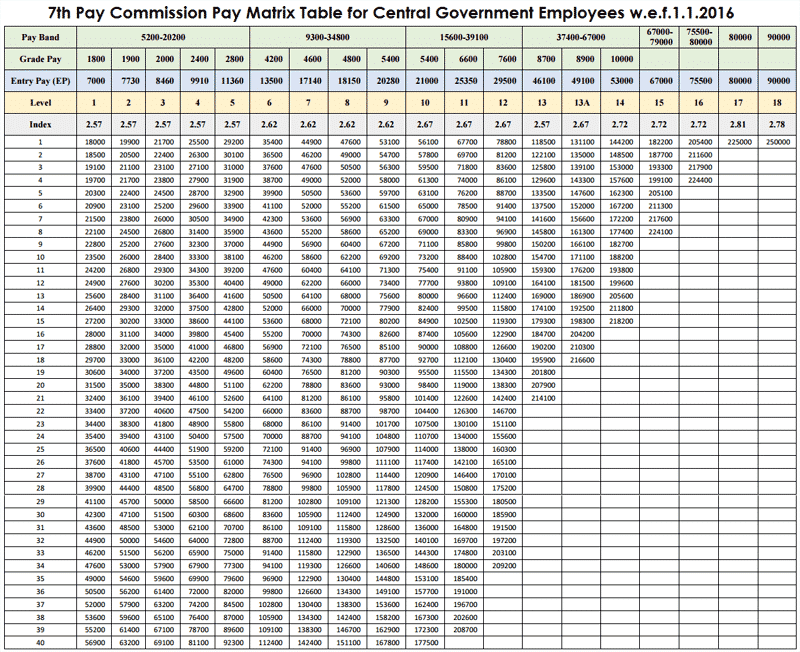This screenshot has width=800, height=652.
Task: Click Entry Pay value 25350
Action: click(x=466, y=81)
